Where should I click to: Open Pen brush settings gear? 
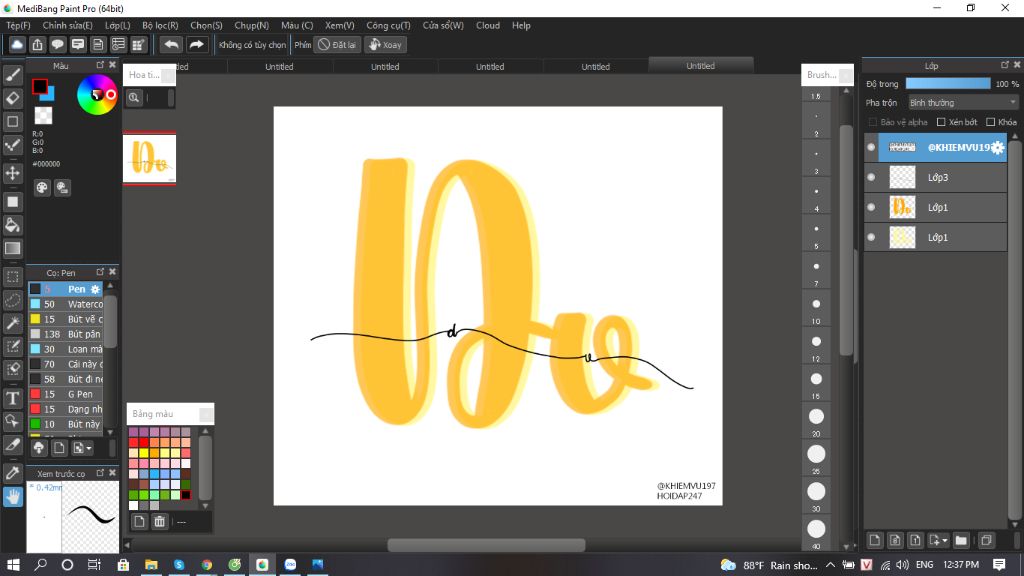(x=95, y=289)
